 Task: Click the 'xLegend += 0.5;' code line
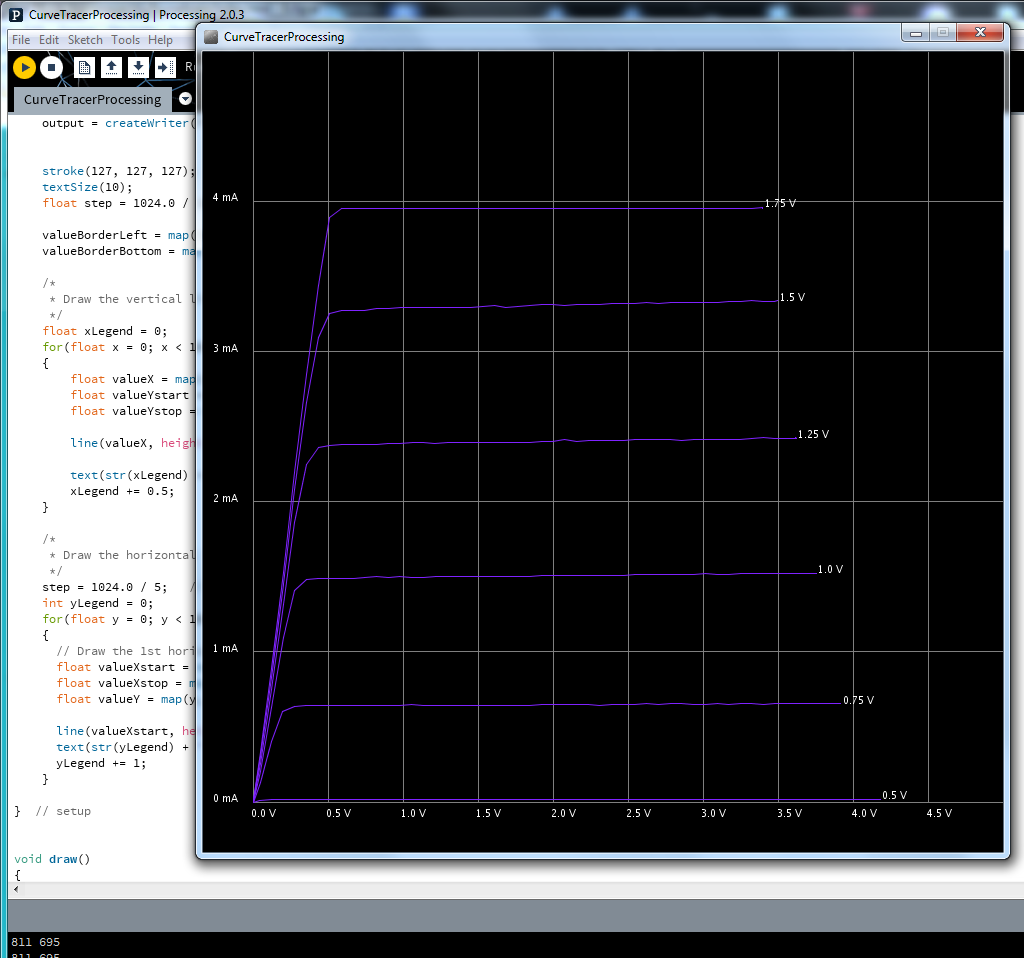pyautogui.click(x=122, y=491)
